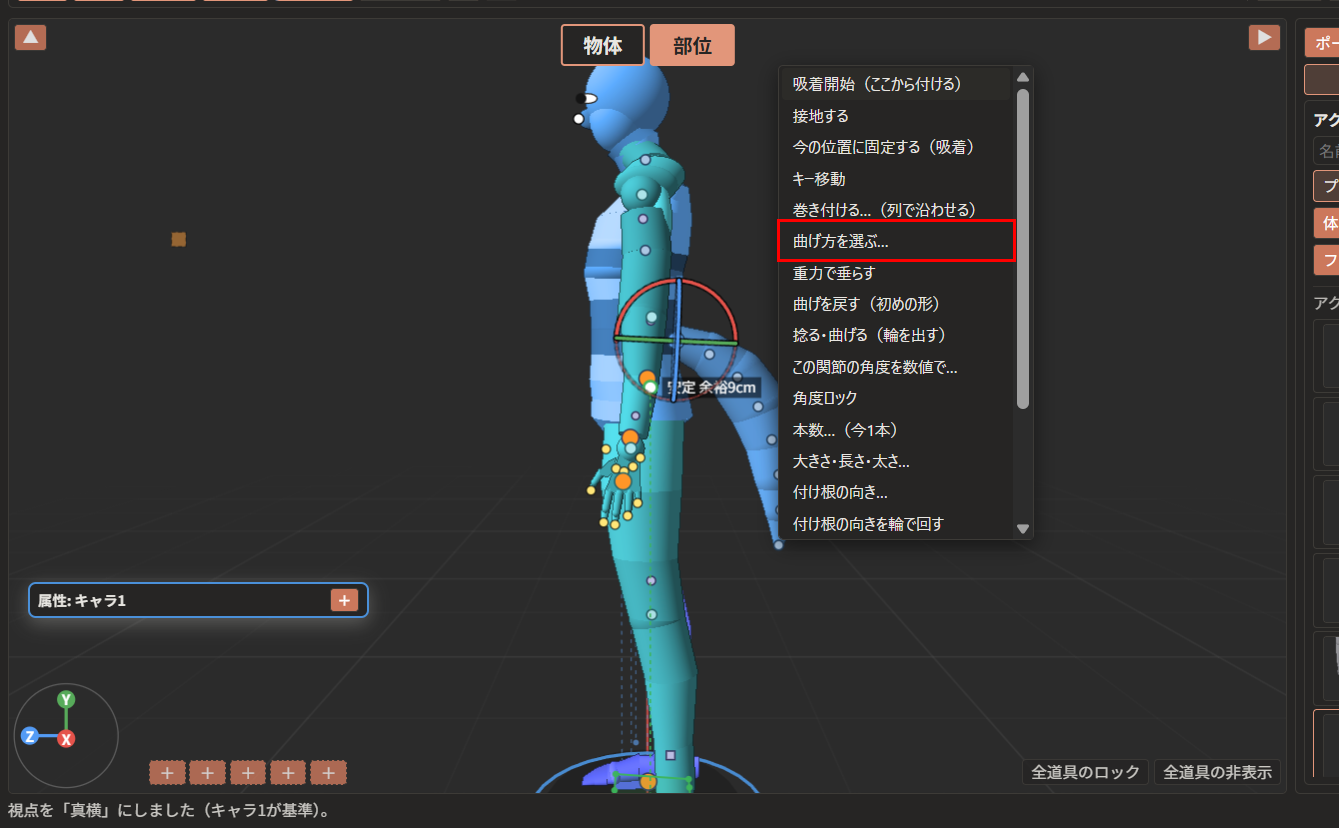Click the small orange square marker in the viewport
Screen dimensions: 1339x828
179,239
